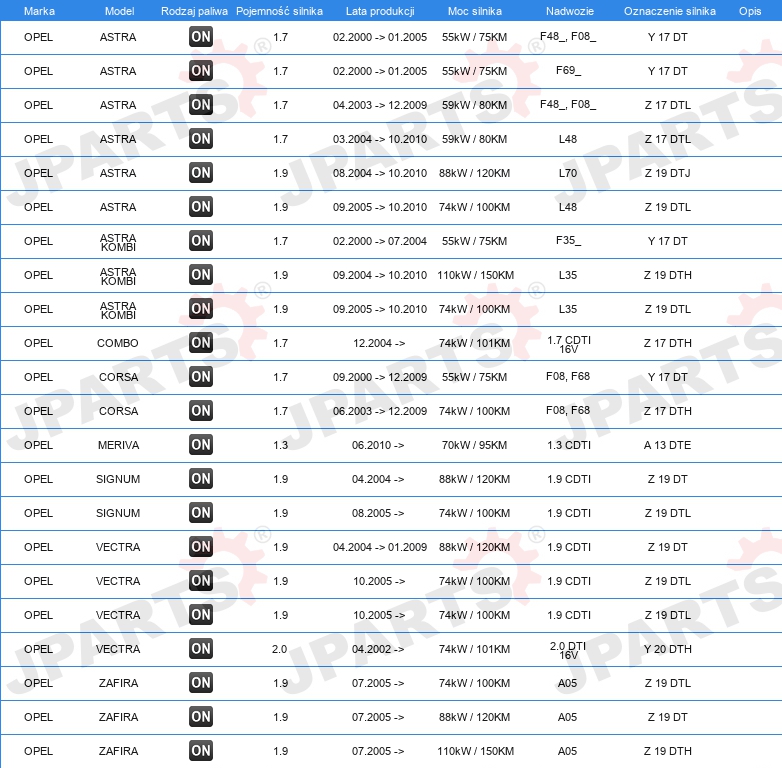The image size is (782, 768).
Task: Click ON diesel icon for ASTRA L70 row
Action: (x=201, y=173)
